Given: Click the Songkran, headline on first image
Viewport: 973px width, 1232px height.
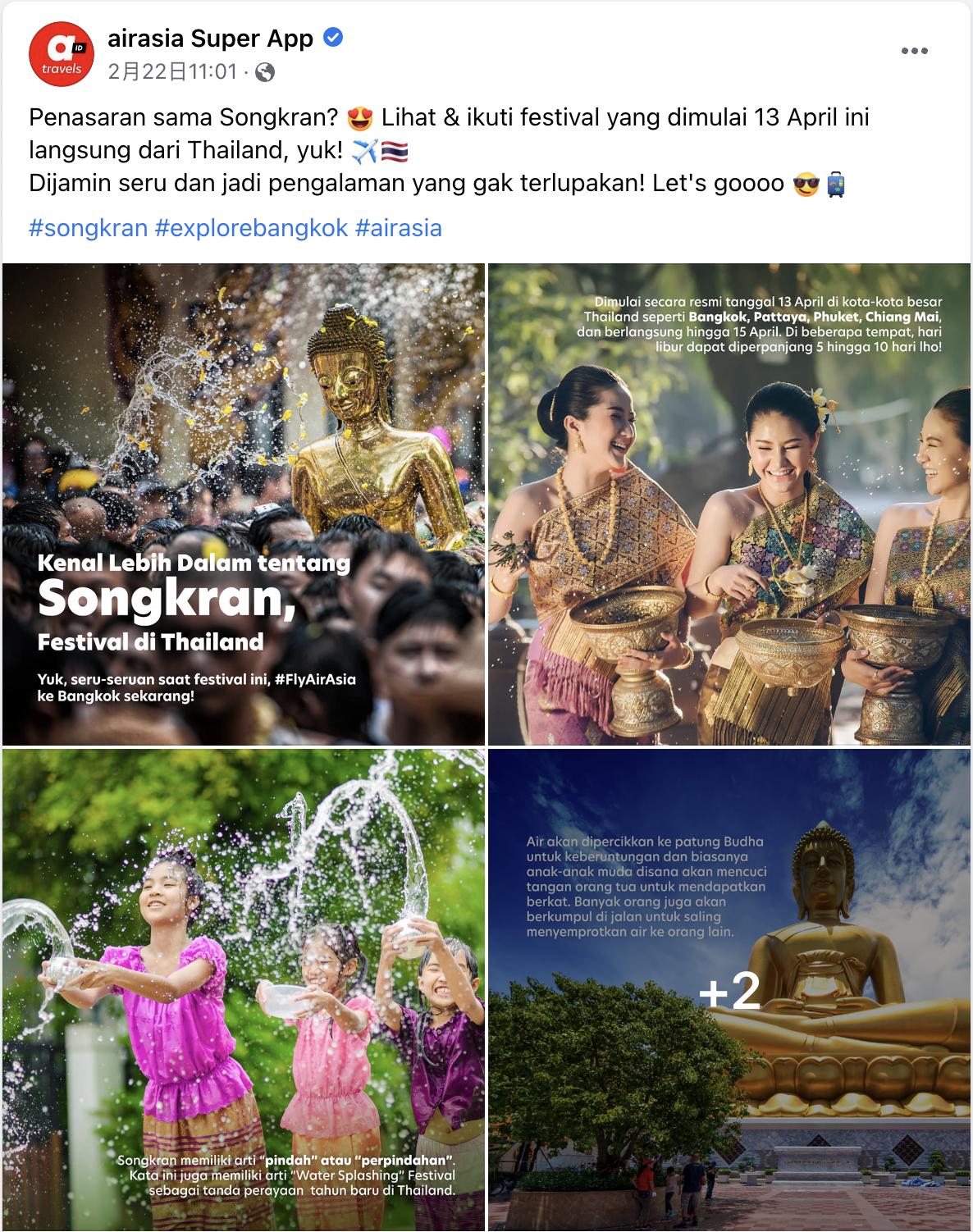Looking at the screenshot, I should 167,598.
